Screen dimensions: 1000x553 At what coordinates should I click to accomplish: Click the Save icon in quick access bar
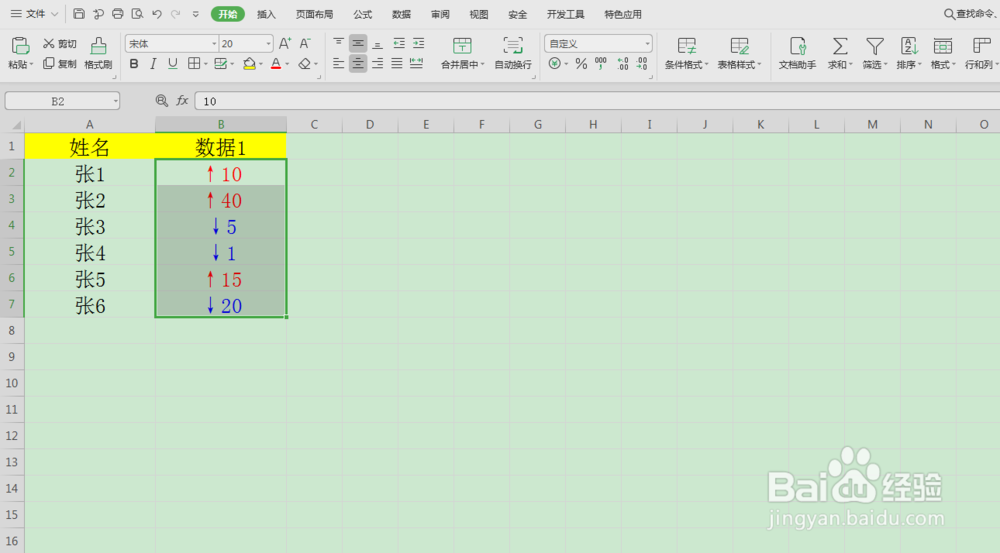pos(79,13)
